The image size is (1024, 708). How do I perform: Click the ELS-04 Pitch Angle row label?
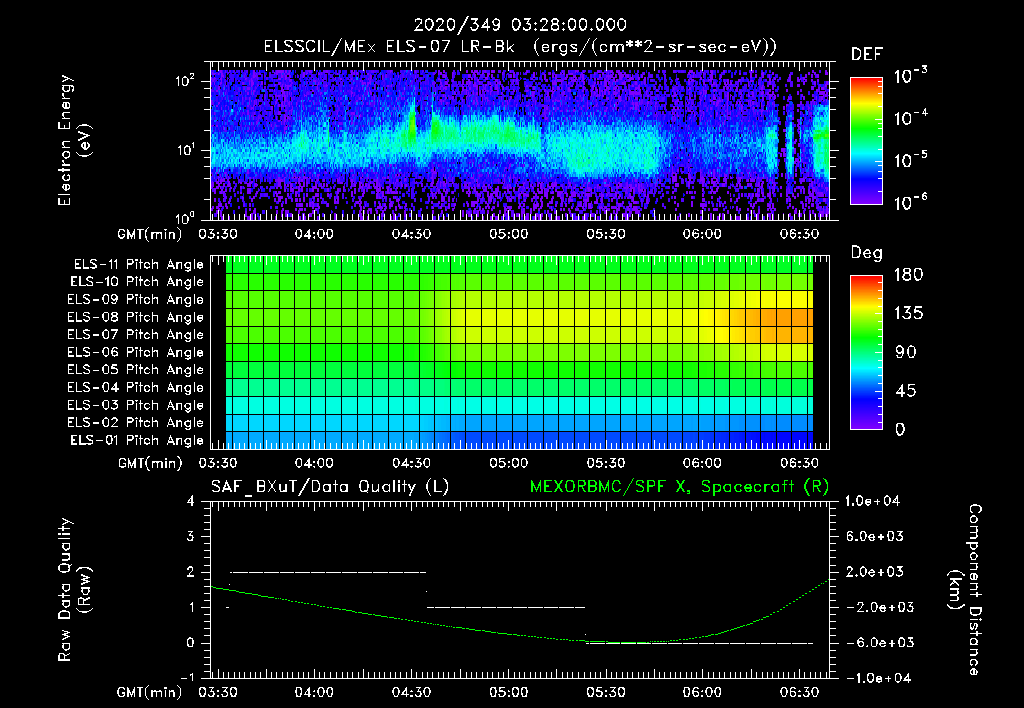pos(136,387)
